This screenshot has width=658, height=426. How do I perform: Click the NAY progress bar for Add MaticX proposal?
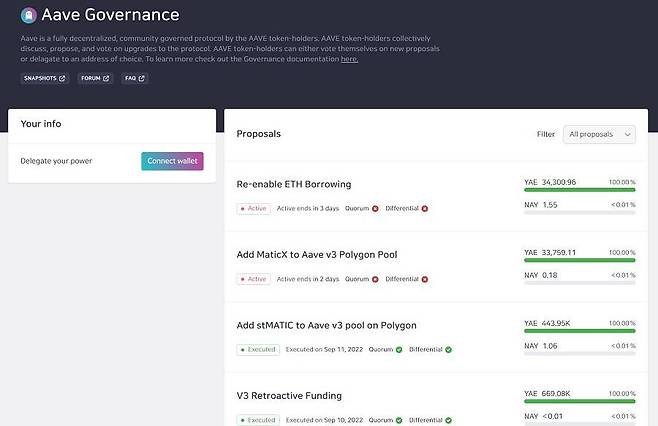pos(580,283)
